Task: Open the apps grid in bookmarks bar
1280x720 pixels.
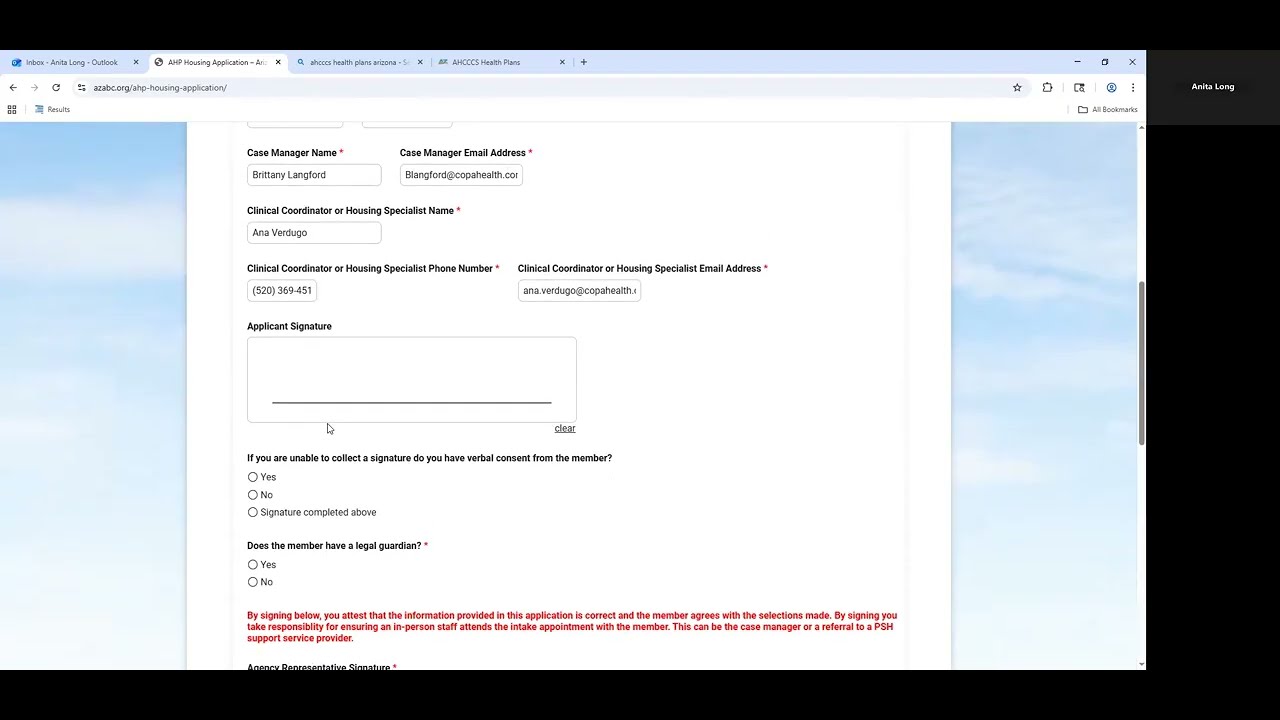Action: [12, 110]
